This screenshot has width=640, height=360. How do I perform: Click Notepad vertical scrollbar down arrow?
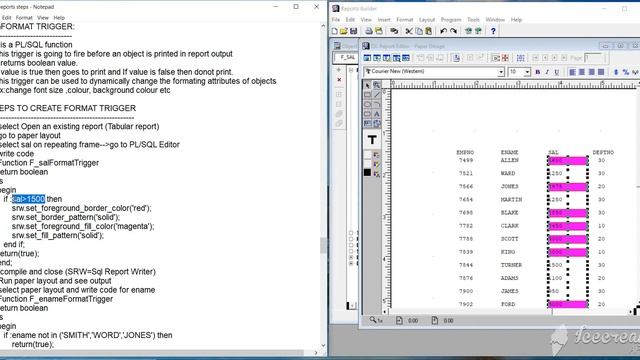coord(323,346)
